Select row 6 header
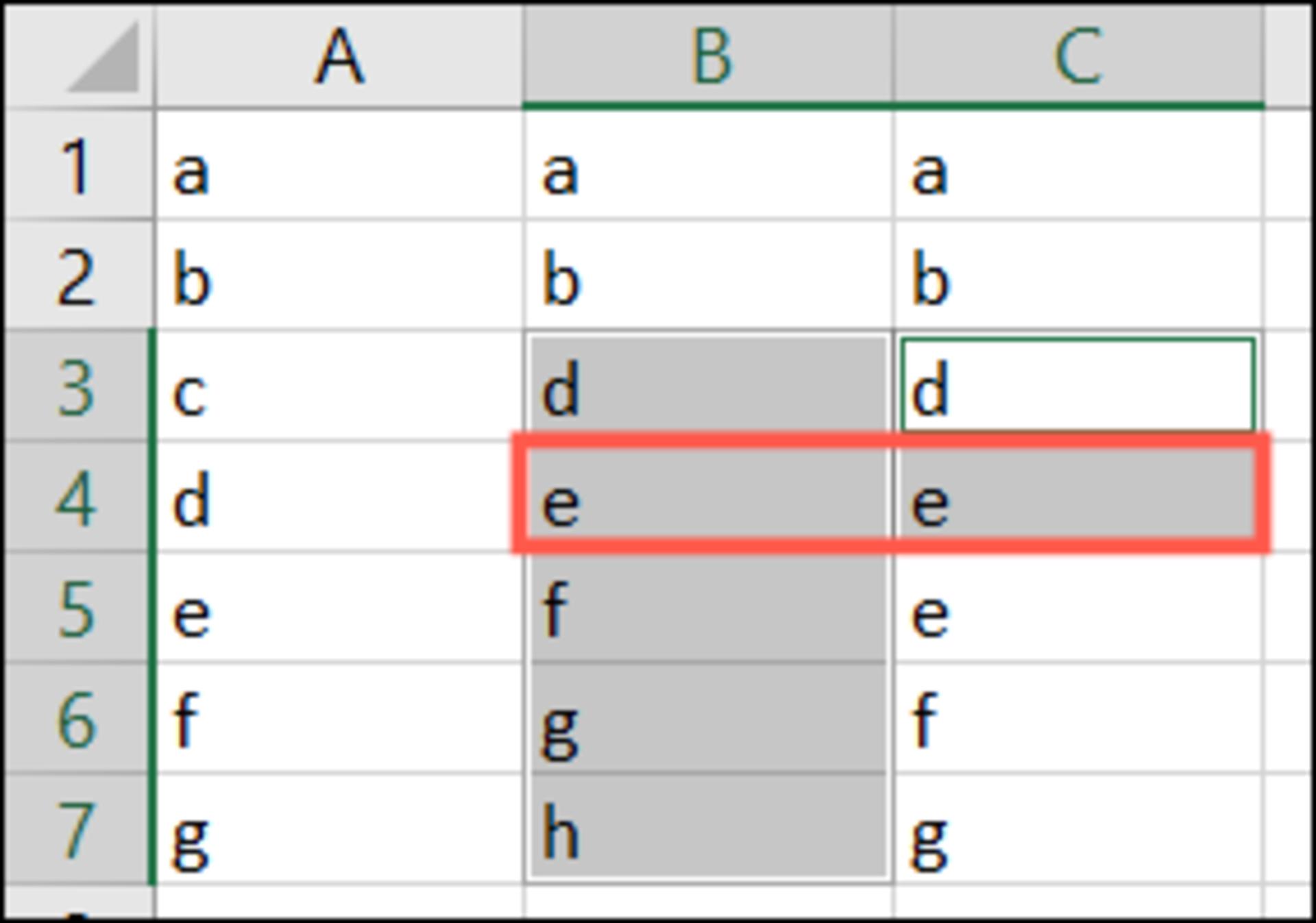 [x=79, y=718]
